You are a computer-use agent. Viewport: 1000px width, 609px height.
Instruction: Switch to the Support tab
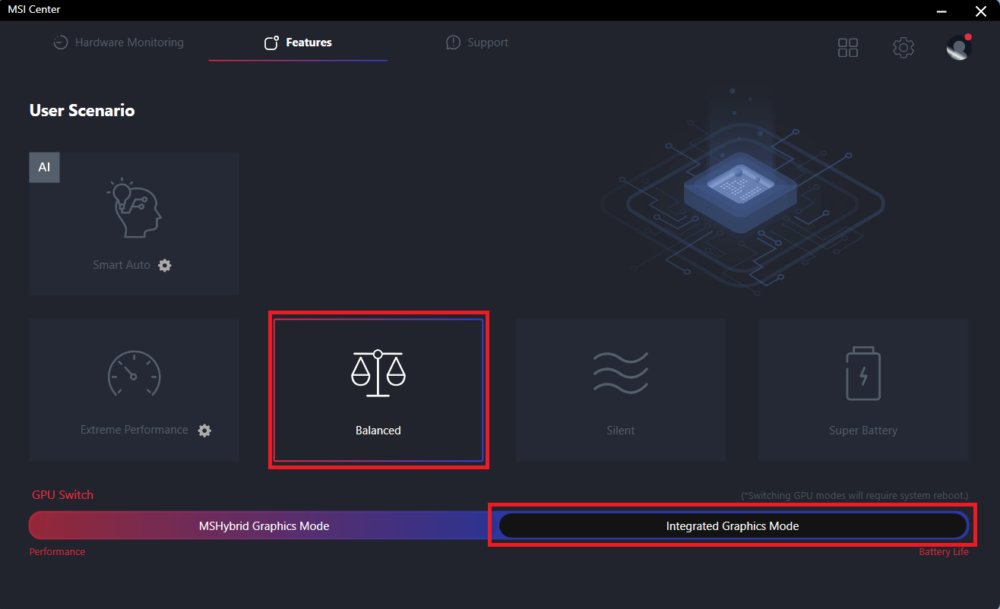pos(477,43)
